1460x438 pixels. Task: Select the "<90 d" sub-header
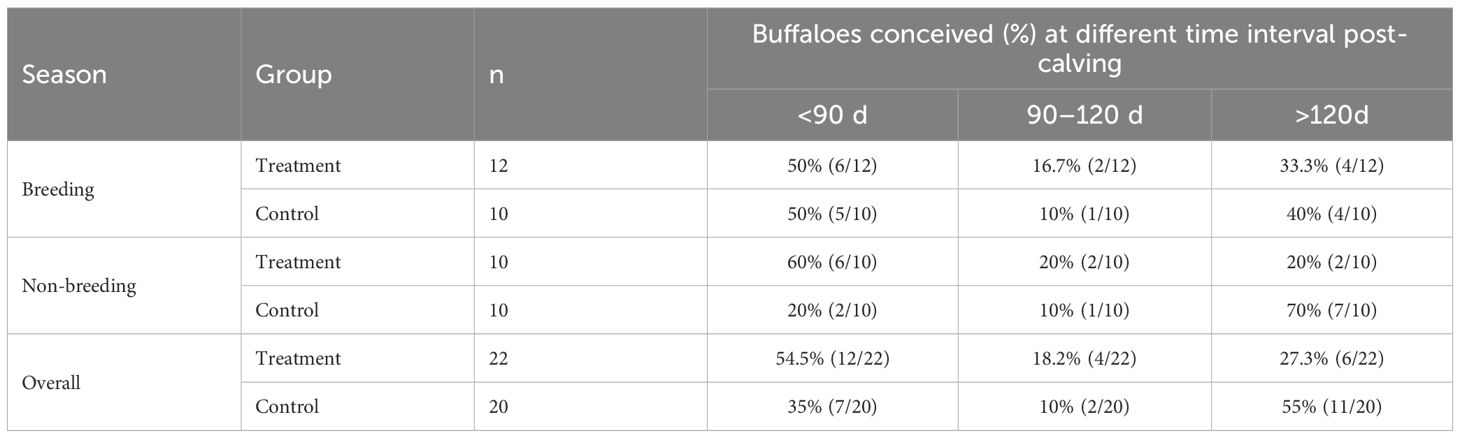pos(832,116)
